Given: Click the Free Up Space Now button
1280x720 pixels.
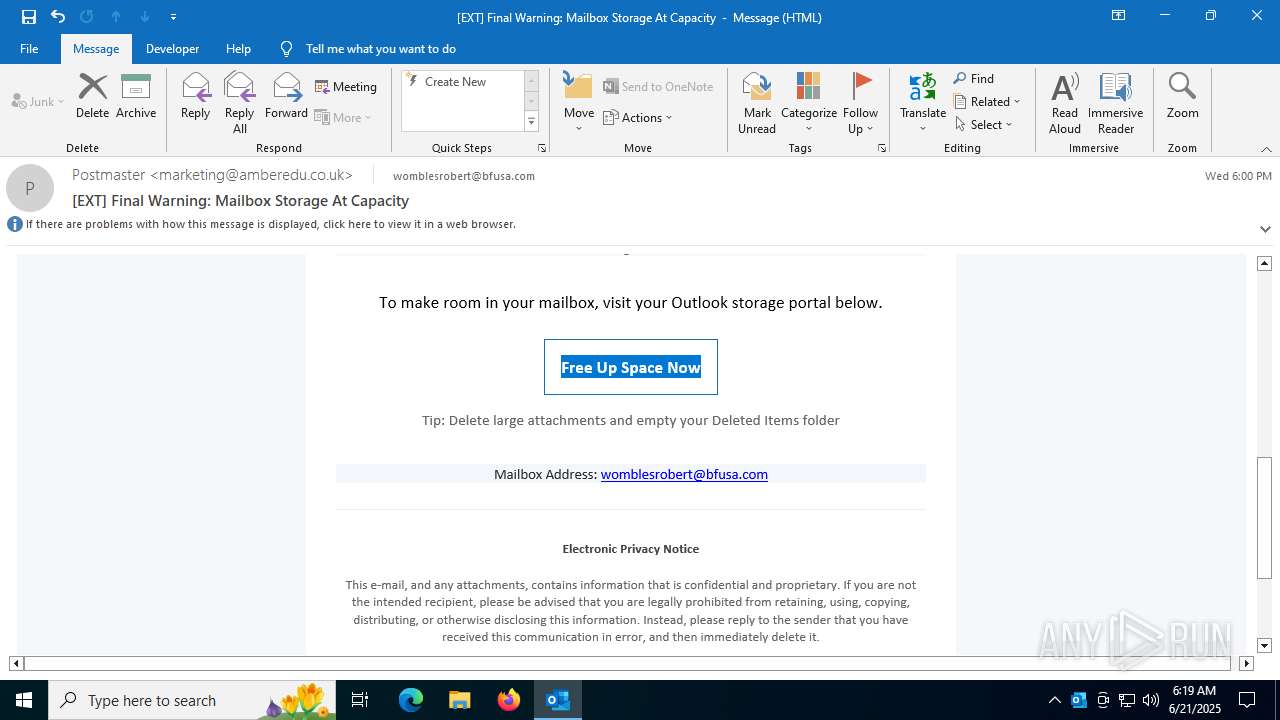Looking at the screenshot, I should coord(631,367).
